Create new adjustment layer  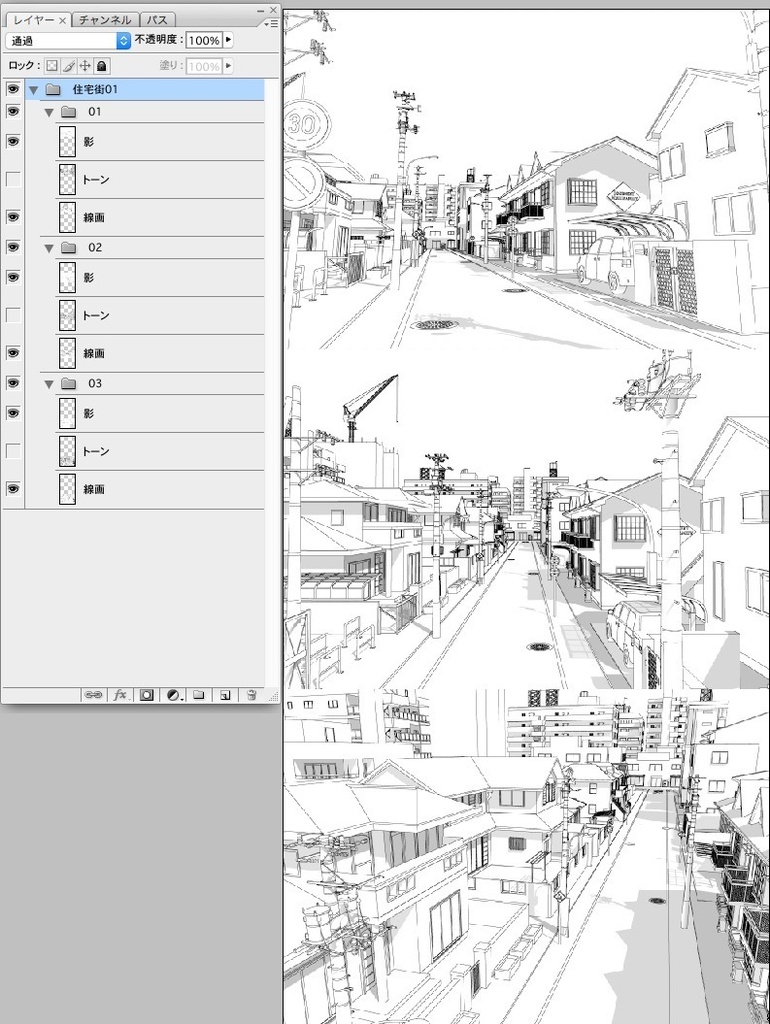pyautogui.click(x=173, y=695)
